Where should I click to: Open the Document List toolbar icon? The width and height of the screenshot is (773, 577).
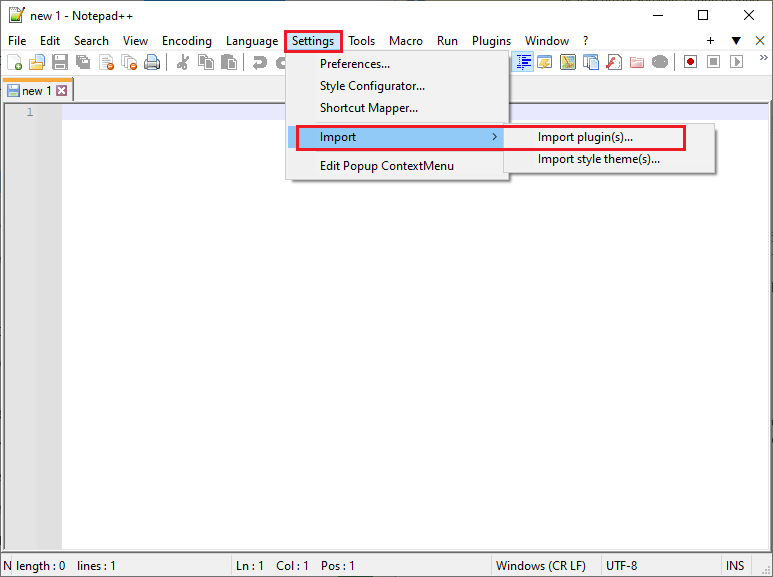591,62
